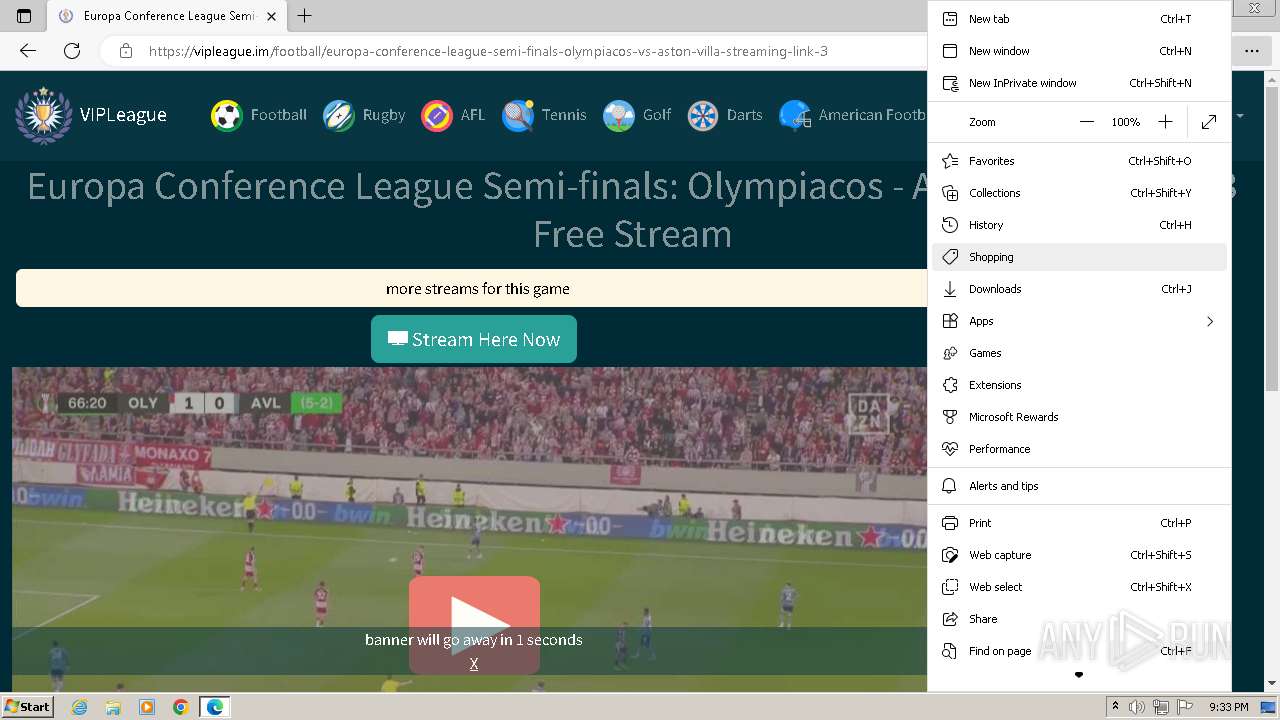Dismiss the banner with X
The image size is (1280, 720).
coord(474,664)
